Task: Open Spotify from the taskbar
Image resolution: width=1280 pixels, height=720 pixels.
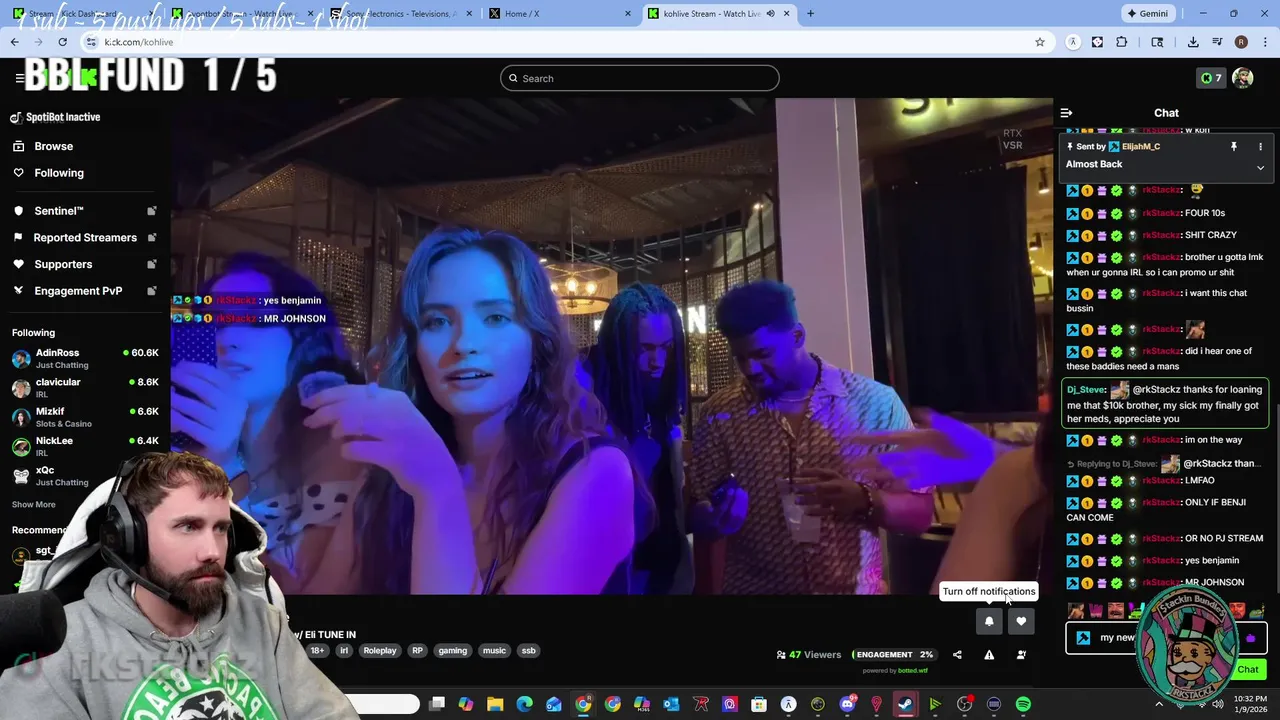Action: pyautogui.click(x=1023, y=705)
